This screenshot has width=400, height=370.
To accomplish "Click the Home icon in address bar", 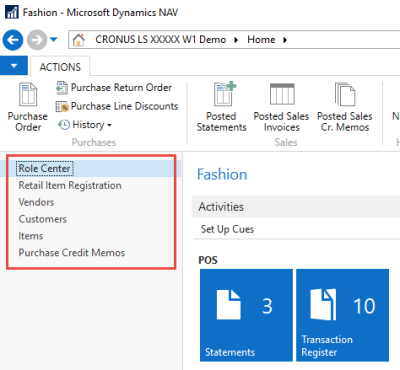I will point(79,40).
